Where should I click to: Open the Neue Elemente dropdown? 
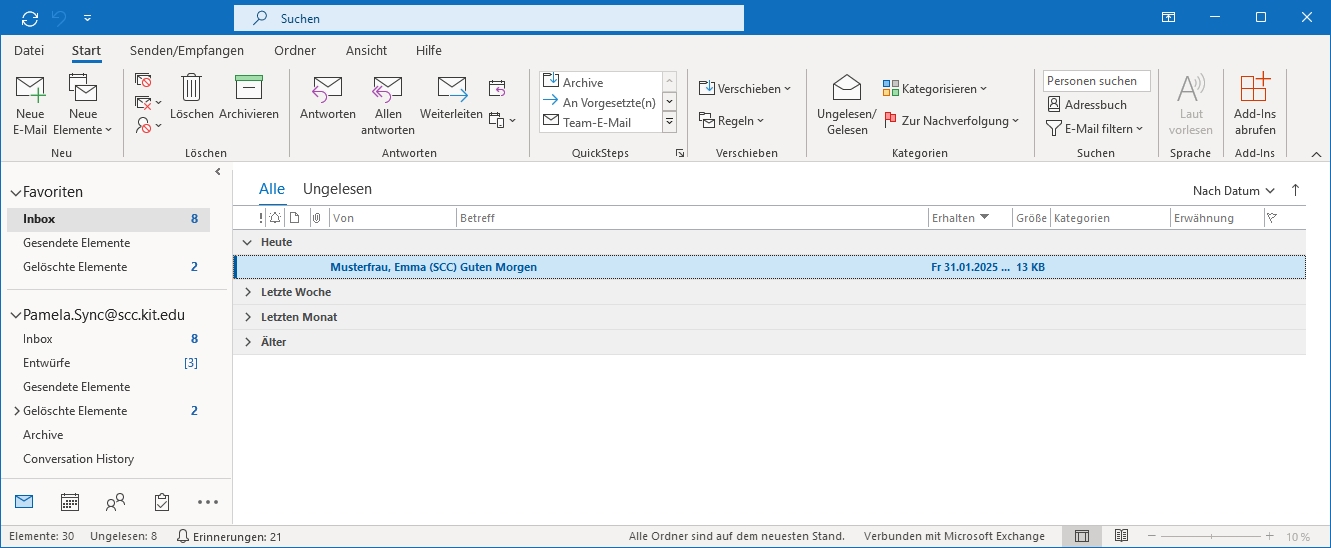coord(83,105)
